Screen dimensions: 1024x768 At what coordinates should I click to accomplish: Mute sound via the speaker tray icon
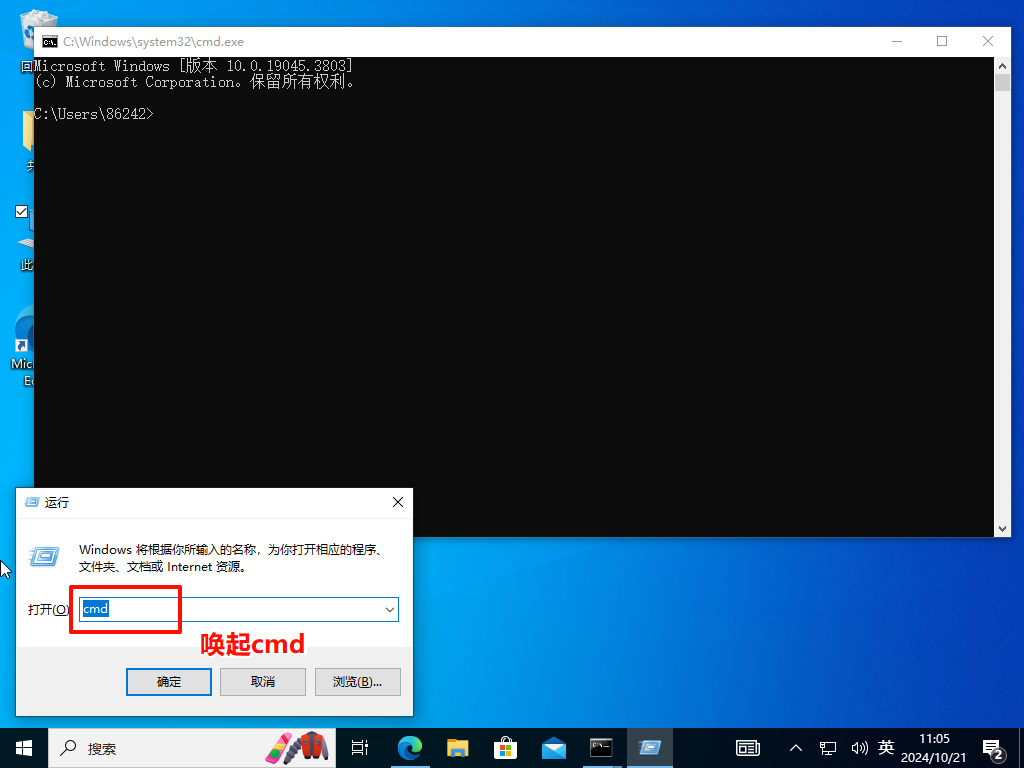coord(860,747)
